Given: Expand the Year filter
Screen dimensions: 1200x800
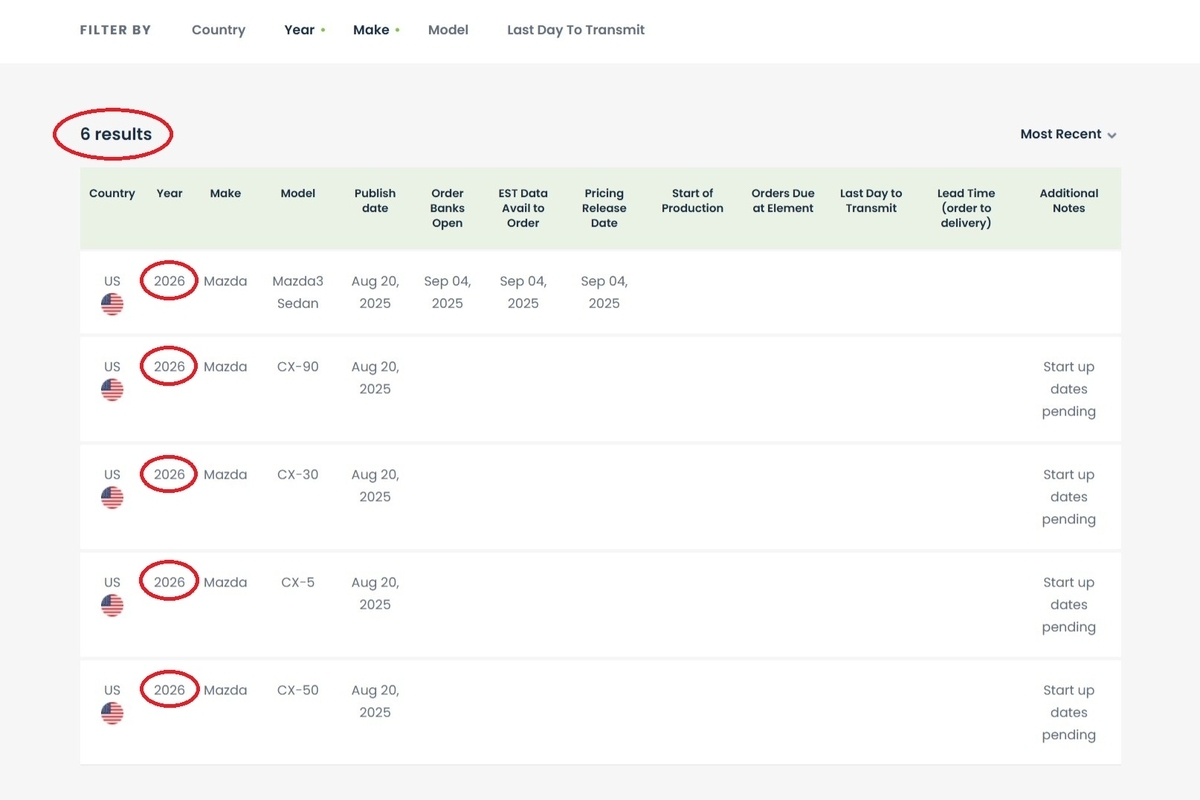Looking at the screenshot, I should 300,30.
